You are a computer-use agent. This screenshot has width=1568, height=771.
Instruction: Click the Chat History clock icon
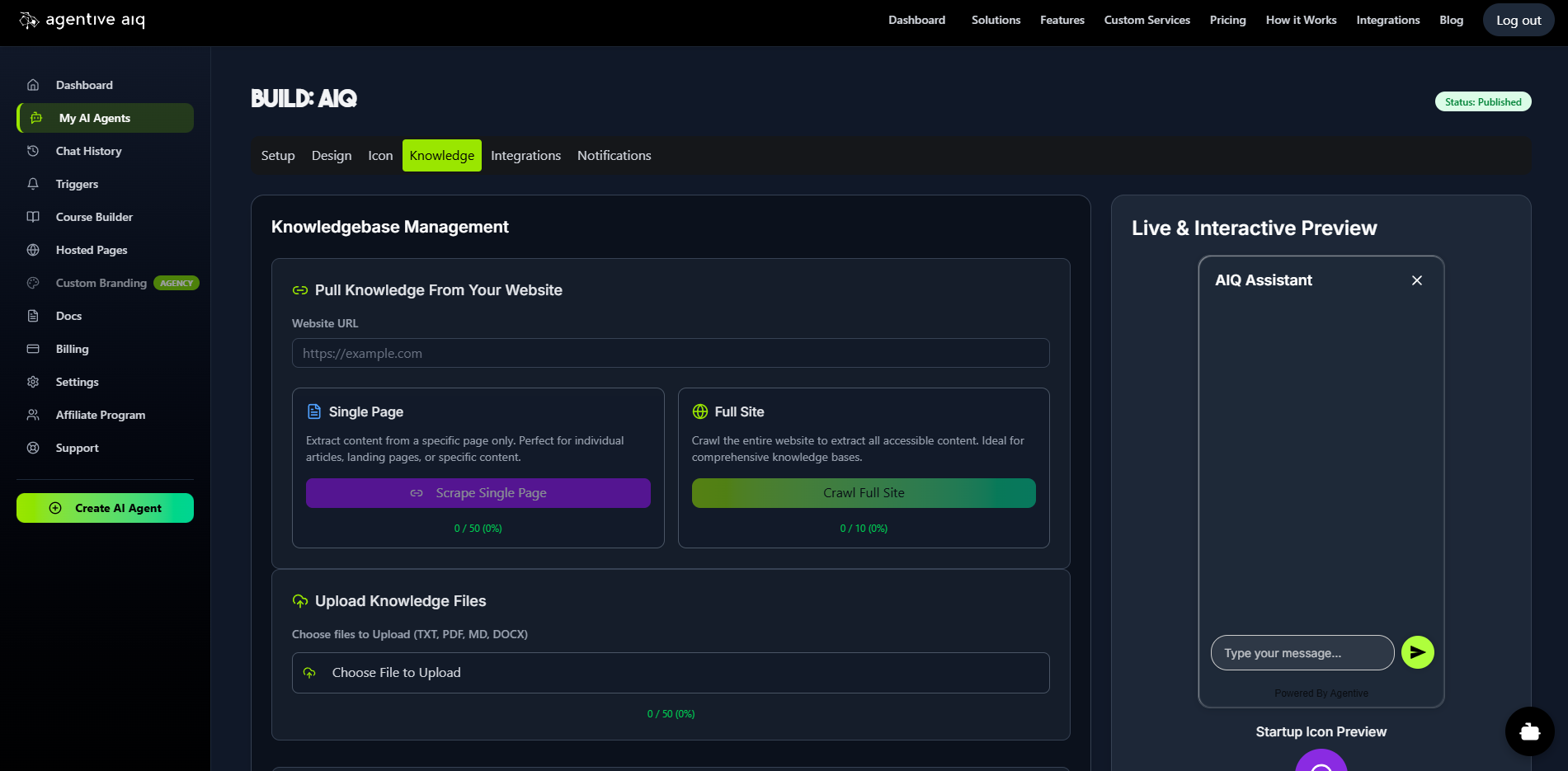(x=33, y=151)
